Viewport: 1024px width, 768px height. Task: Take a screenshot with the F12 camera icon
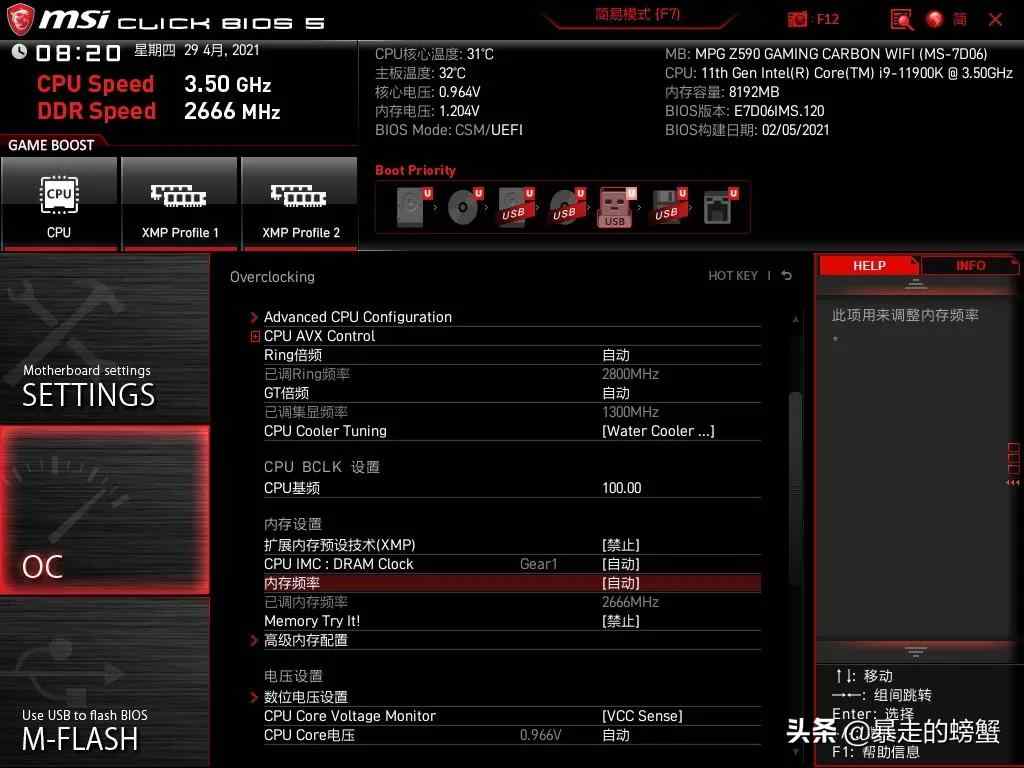pos(797,20)
